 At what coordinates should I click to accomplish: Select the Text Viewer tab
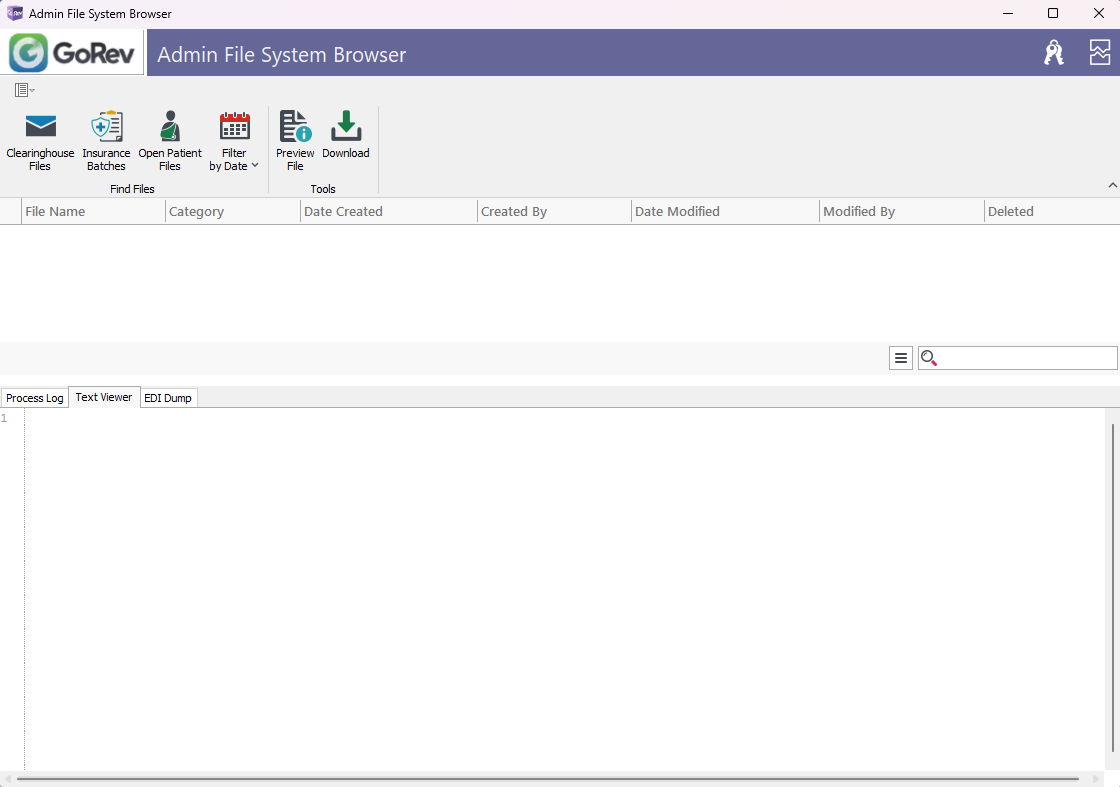(104, 397)
